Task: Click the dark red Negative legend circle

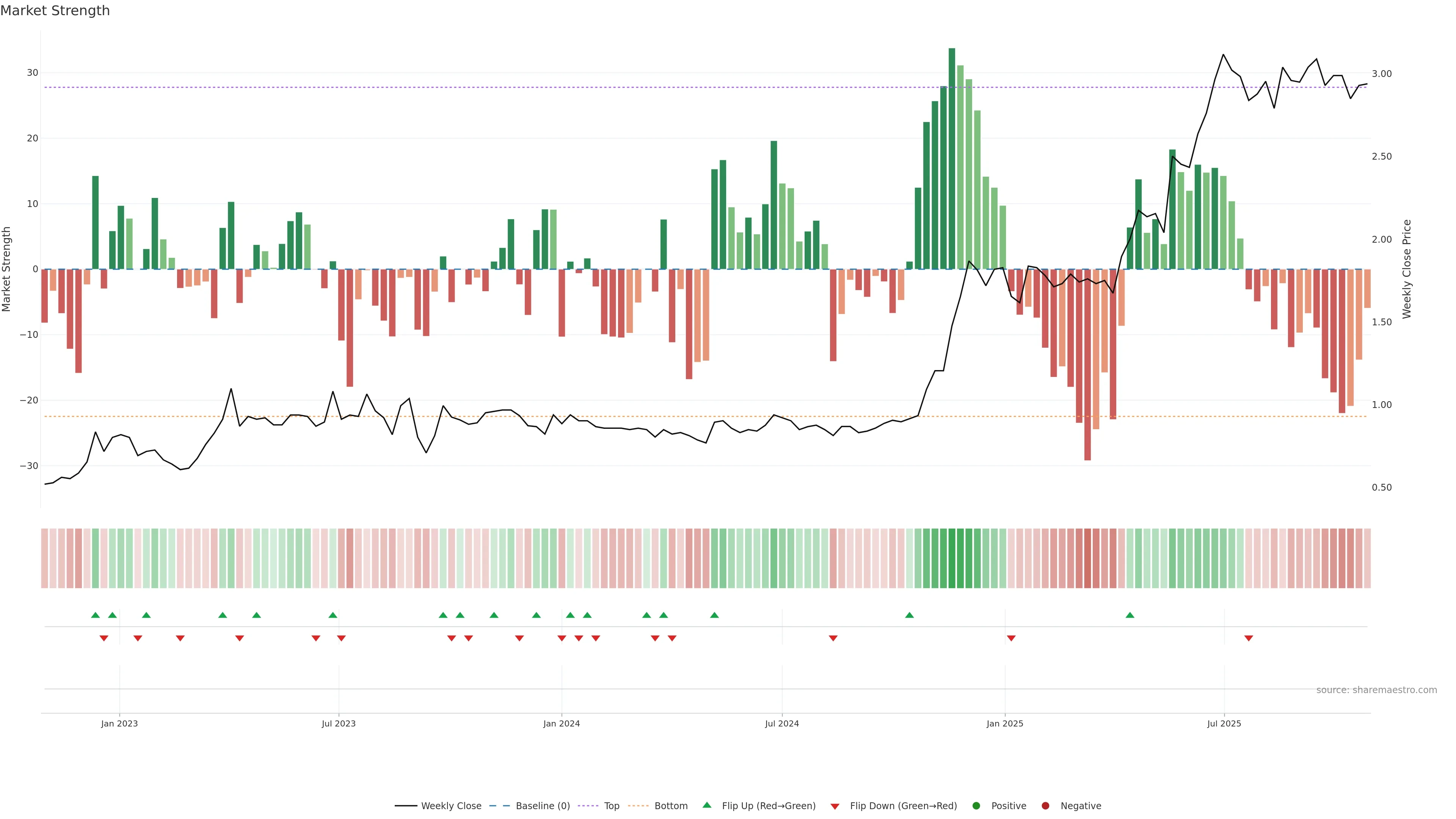Action: pos(1045,806)
